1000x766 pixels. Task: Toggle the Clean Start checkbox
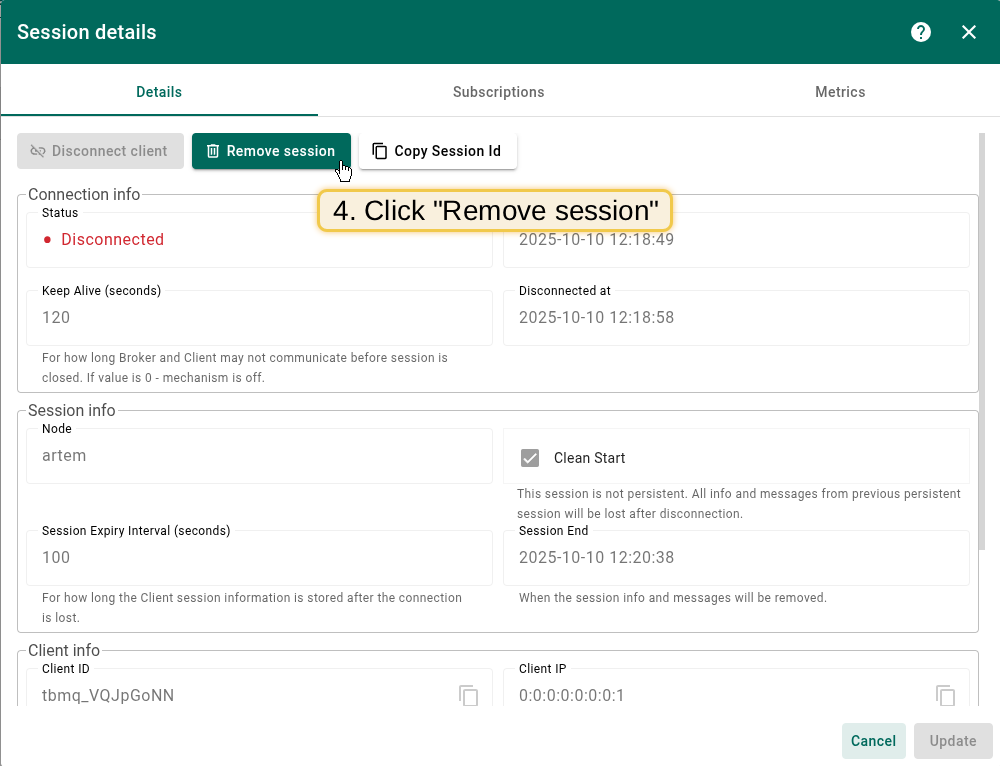(x=530, y=458)
